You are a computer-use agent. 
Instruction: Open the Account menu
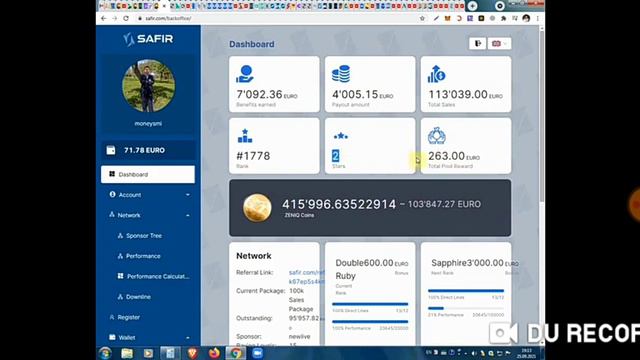point(148,195)
